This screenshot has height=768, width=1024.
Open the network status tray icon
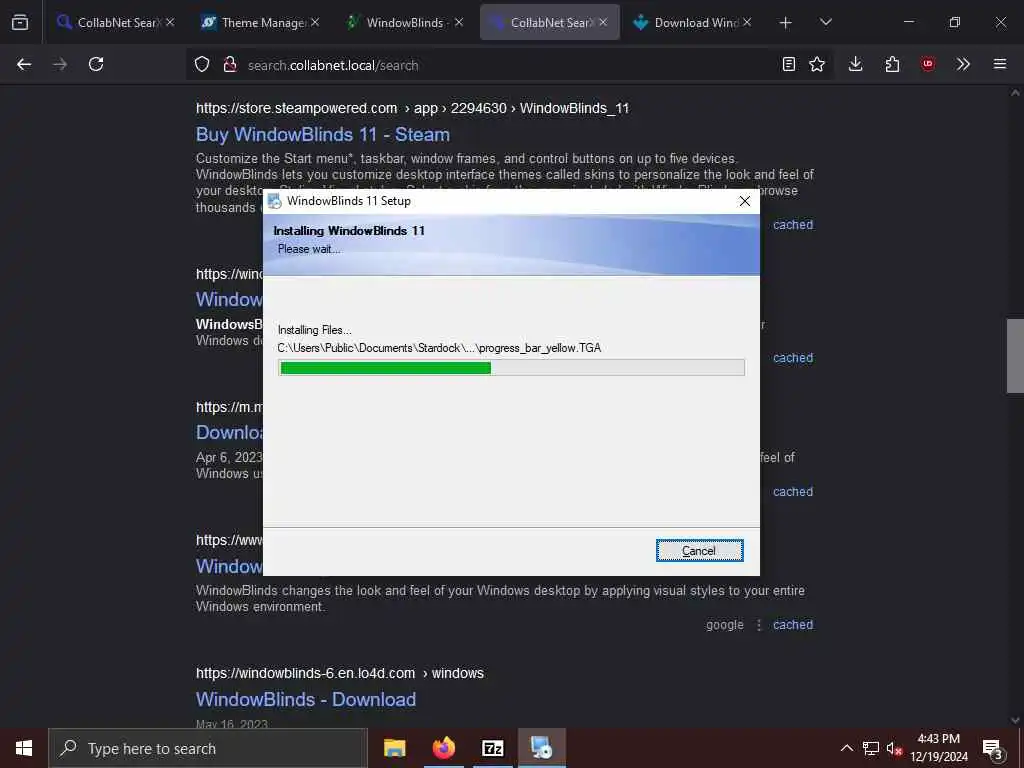tap(871, 748)
